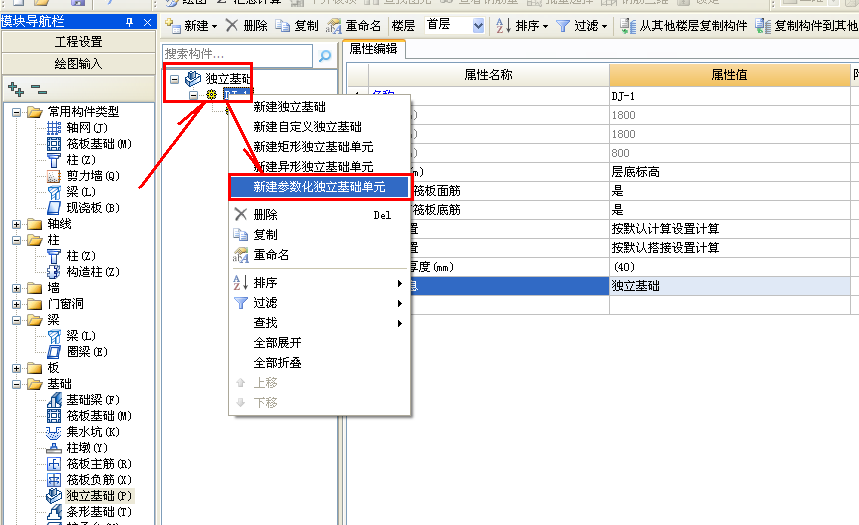Pin the 模块导航栏 panel
The image size is (859, 525).
coord(130,22)
